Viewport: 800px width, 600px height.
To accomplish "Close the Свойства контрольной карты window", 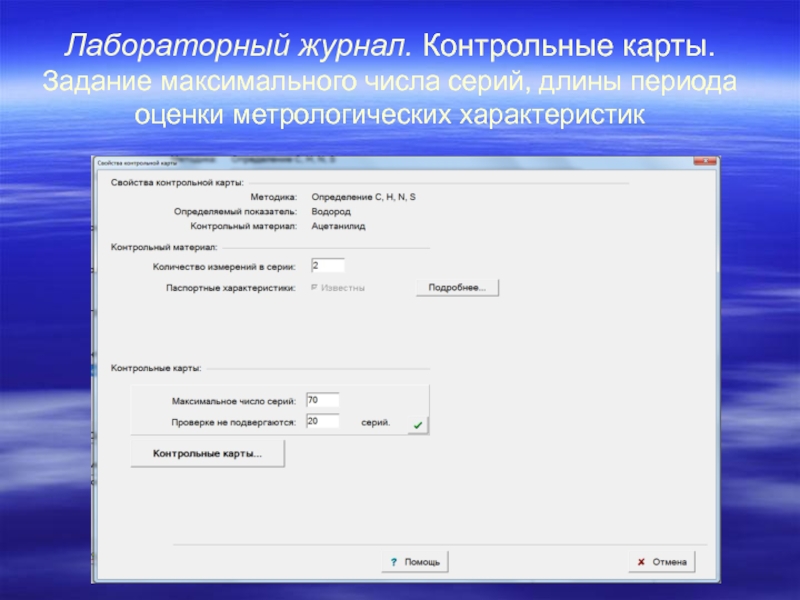I will [x=705, y=161].
